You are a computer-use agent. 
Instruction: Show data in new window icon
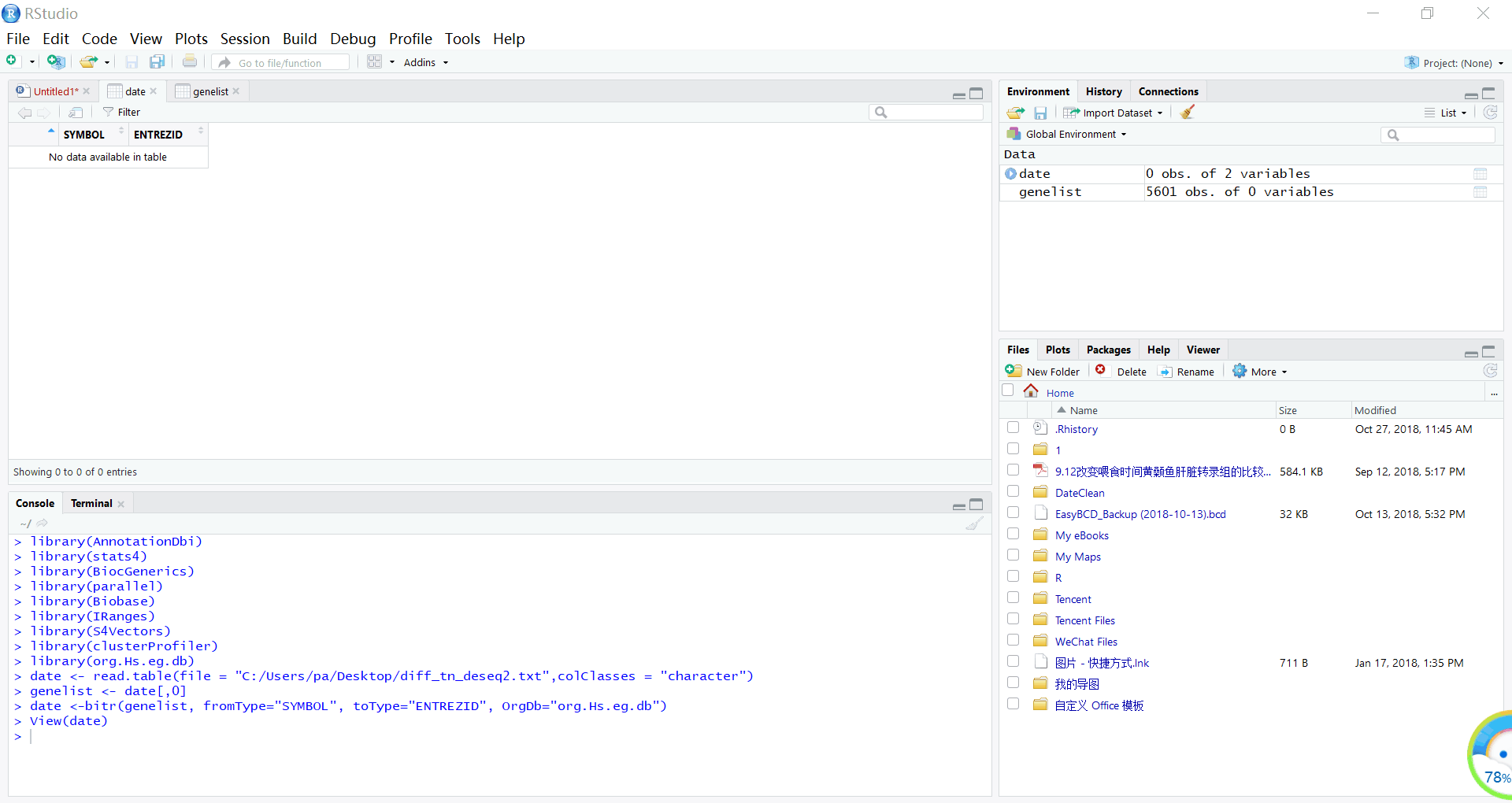pyautogui.click(x=76, y=113)
